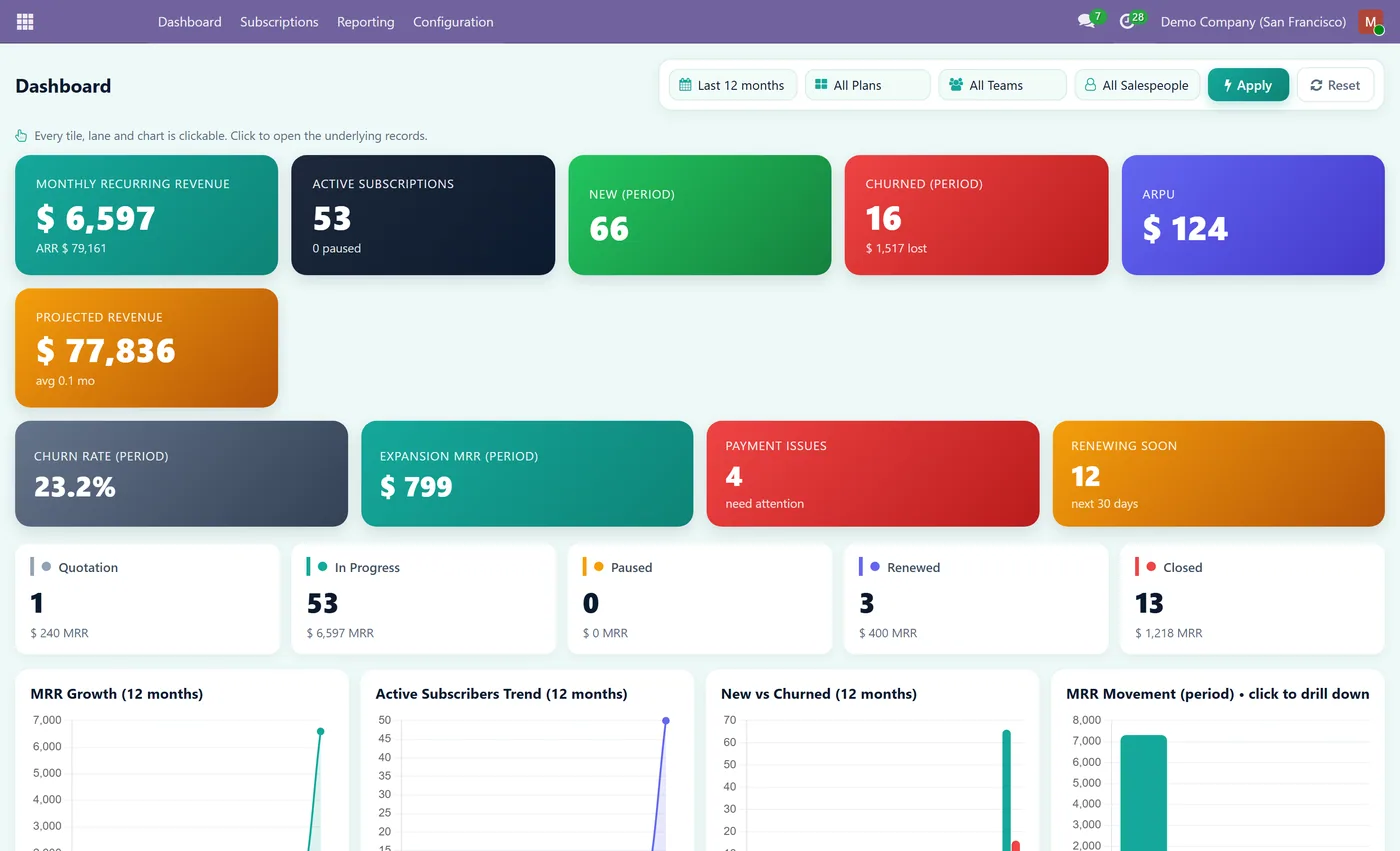
Task: Click the "avg 0.1 mo" text
Action: pos(65,381)
